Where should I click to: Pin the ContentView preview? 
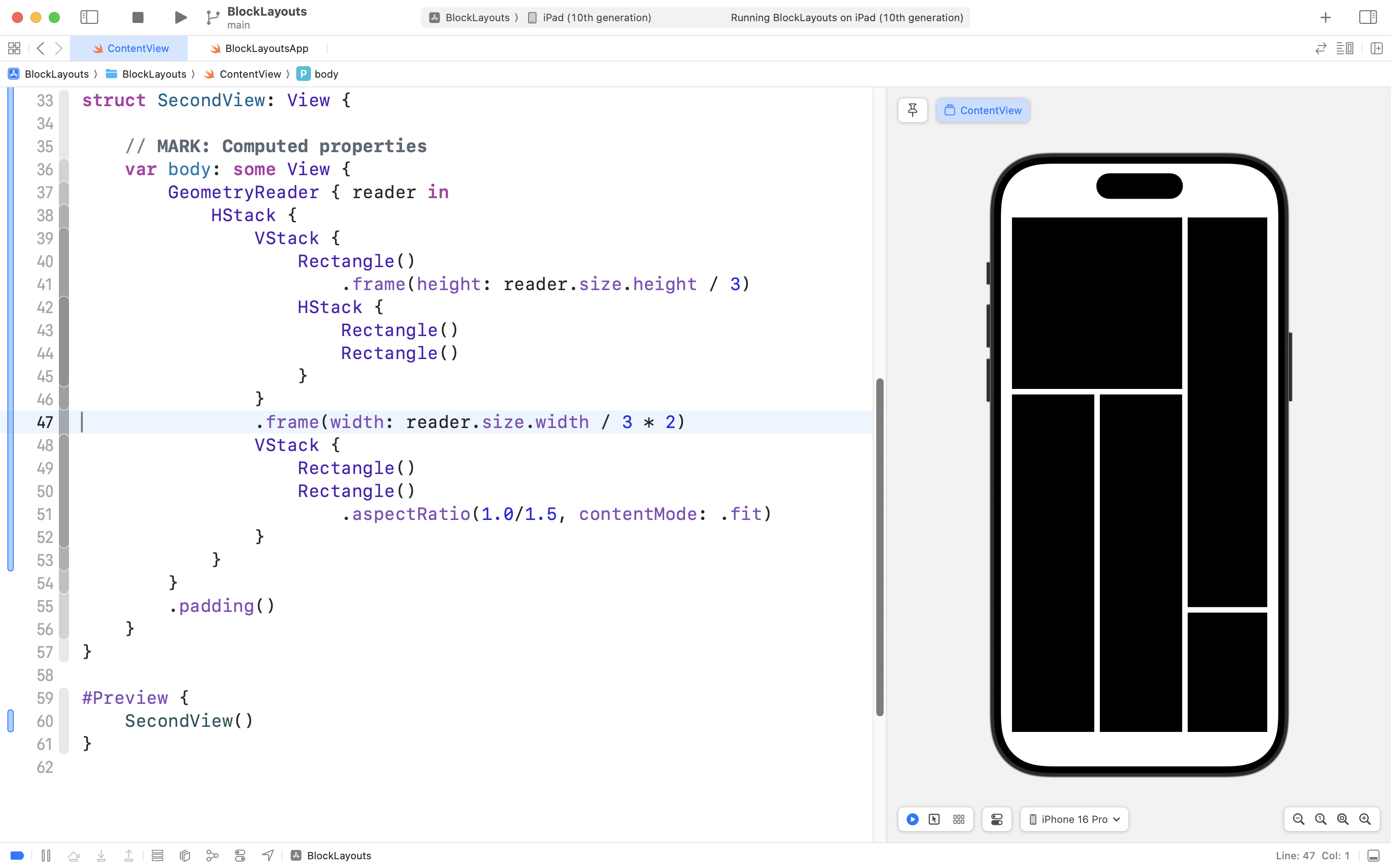pyautogui.click(x=912, y=110)
